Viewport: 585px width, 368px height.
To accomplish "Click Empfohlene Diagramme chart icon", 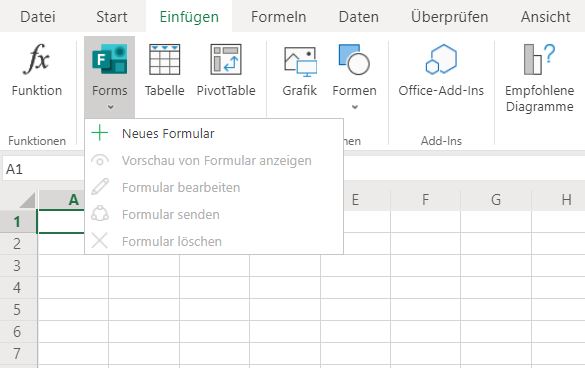I will [539, 59].
